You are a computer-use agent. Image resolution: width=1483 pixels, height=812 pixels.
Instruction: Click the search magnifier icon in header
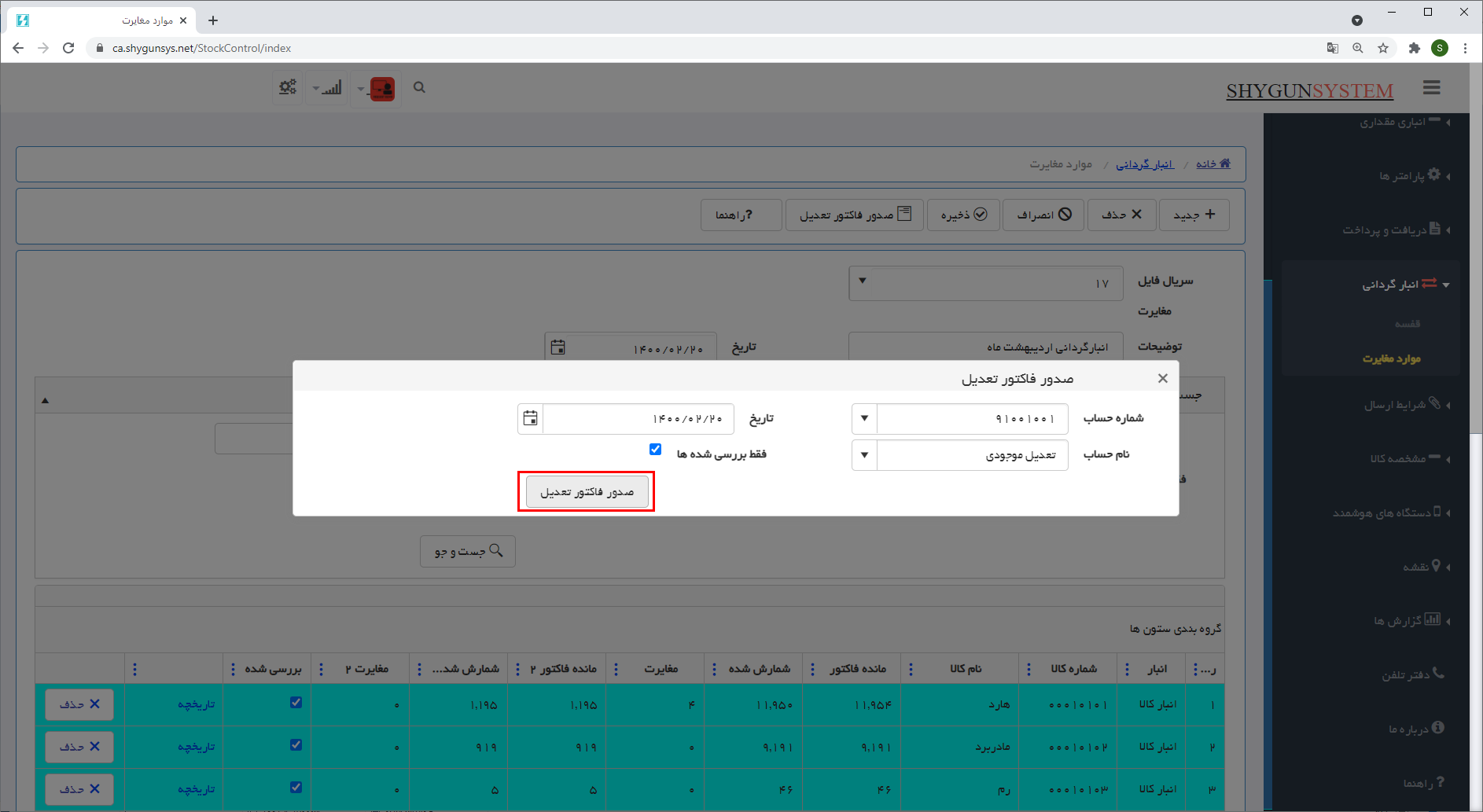[x=419, y=88]
